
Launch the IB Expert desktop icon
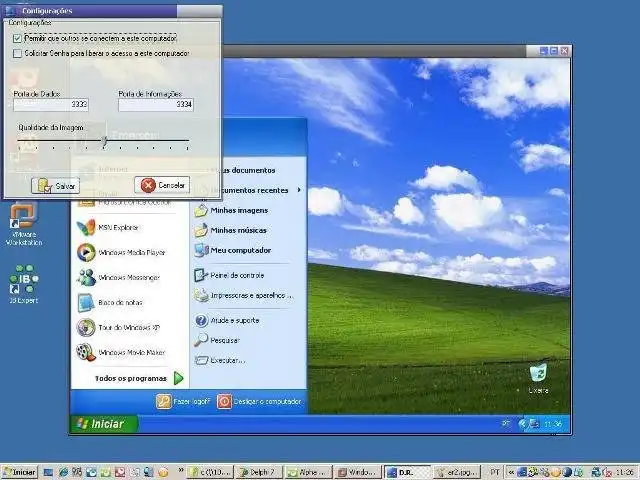click(24, 284)
